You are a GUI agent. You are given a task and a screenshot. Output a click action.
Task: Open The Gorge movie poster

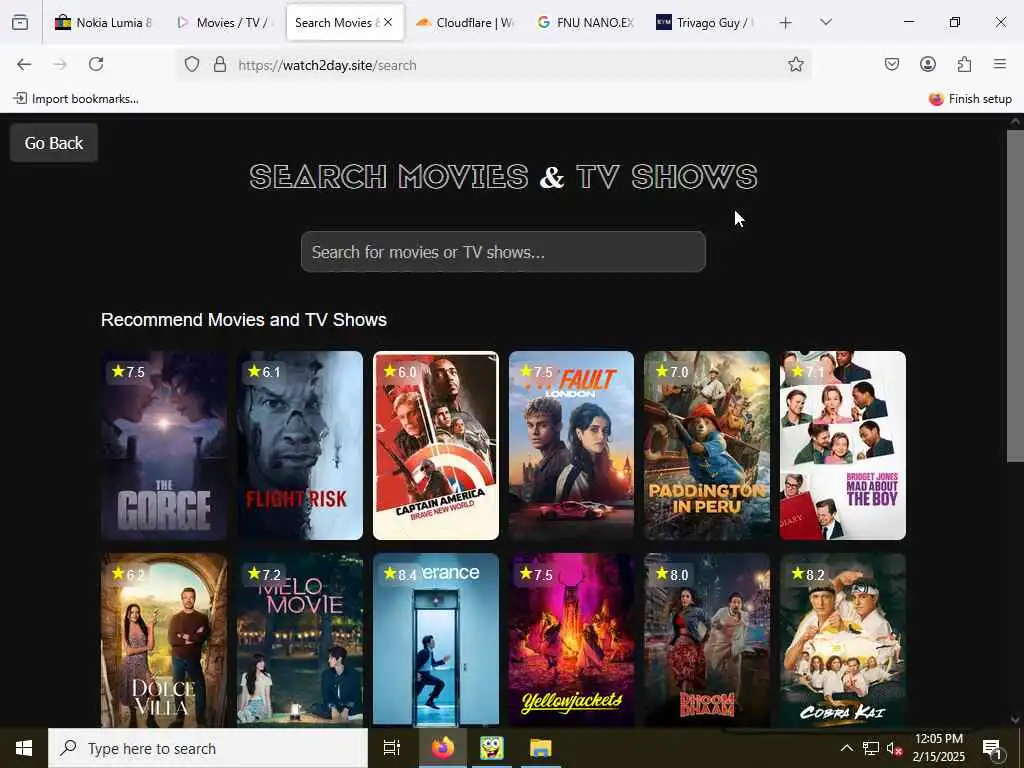coord(164,445)
